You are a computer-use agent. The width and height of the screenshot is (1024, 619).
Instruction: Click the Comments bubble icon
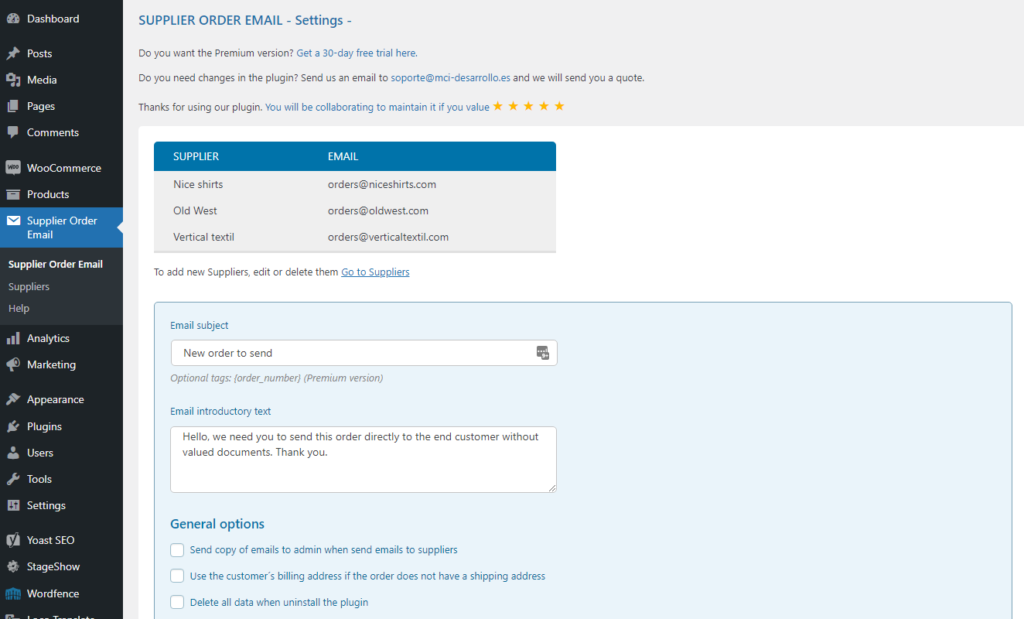click(13, 132)
